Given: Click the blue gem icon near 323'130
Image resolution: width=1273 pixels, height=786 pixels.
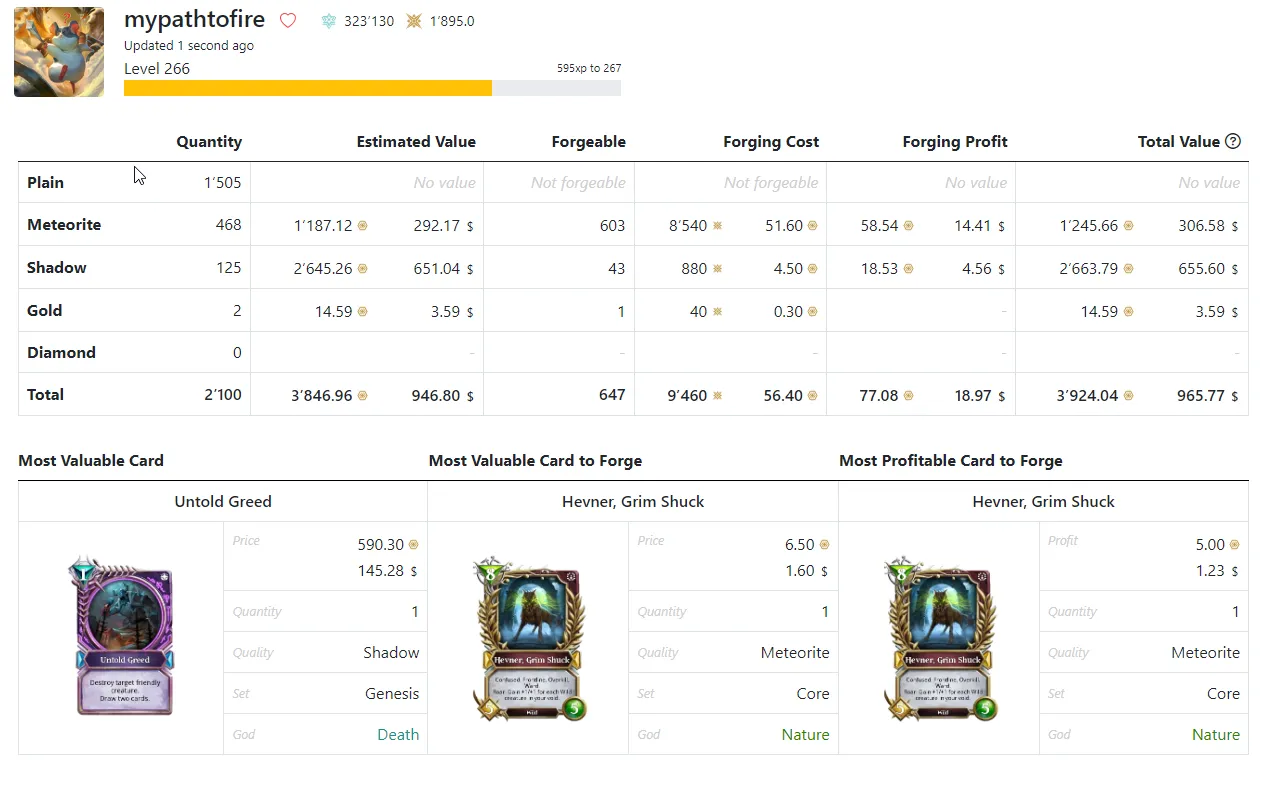Looking at the screenshot, I should (329, 21).
